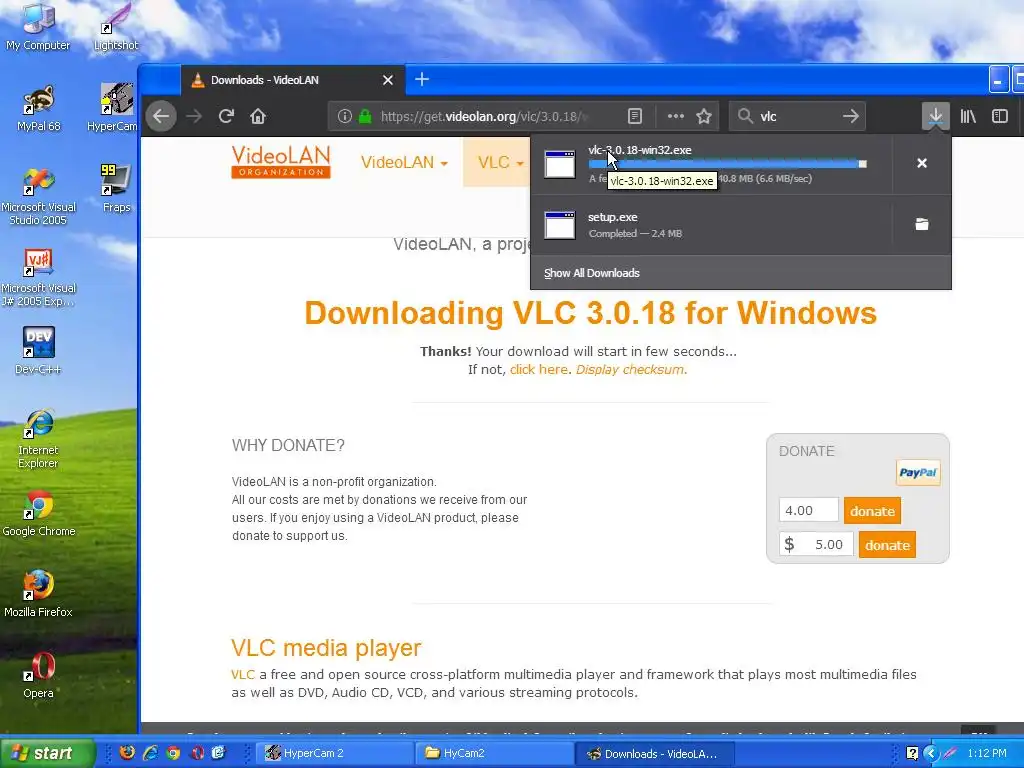Click the PayPal logo in Donate box
The image size is (1024, 768).
918,473
